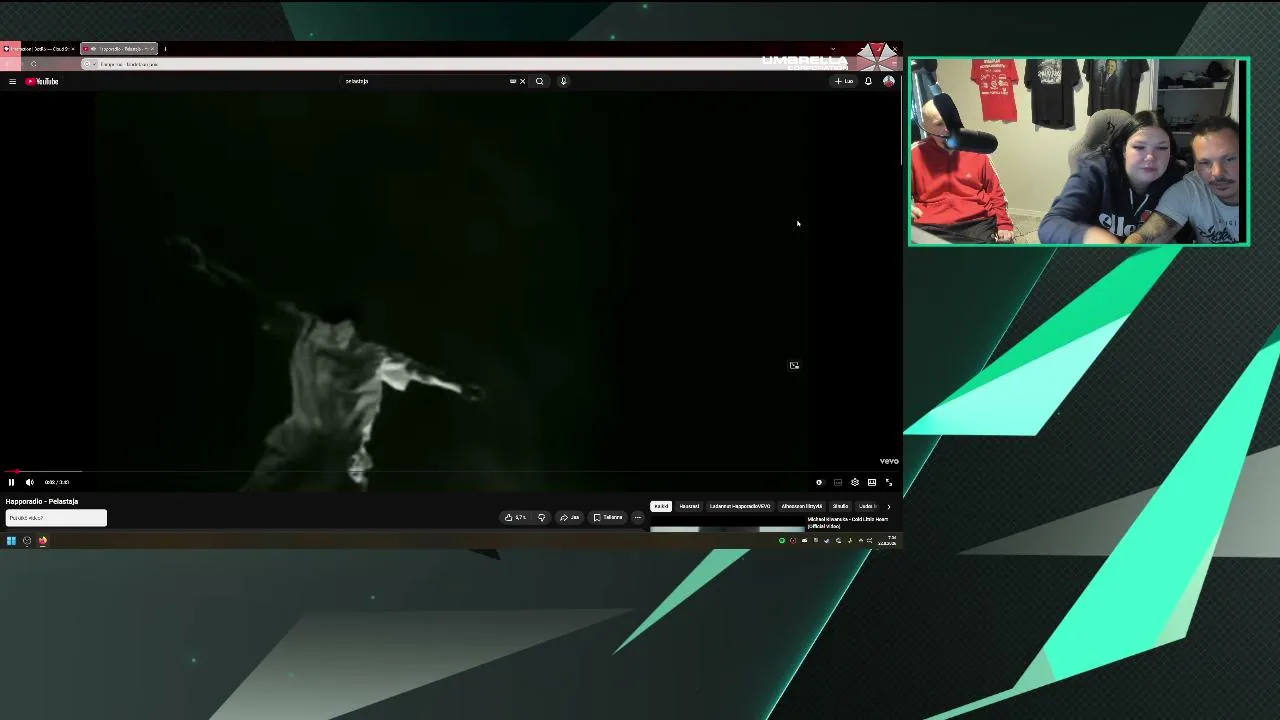Focus the YouTube search field
Screen dimensions: 1280x720
click(x=425, y=81)
